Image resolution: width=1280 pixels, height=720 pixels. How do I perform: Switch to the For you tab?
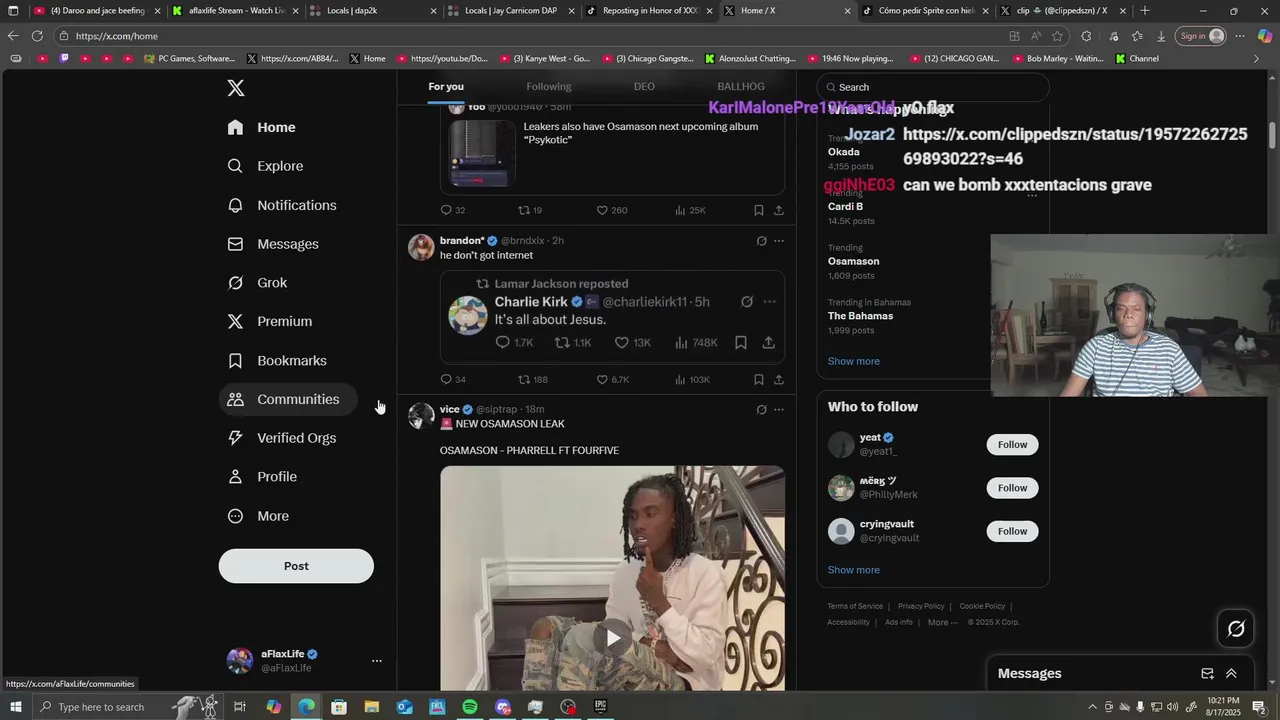pos(446,87)
